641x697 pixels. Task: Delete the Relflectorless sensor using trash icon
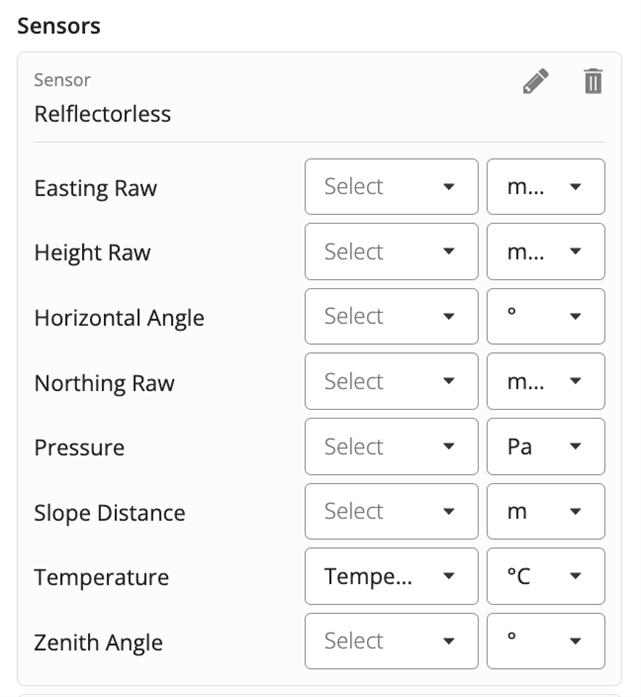click(x=593, y=81)
